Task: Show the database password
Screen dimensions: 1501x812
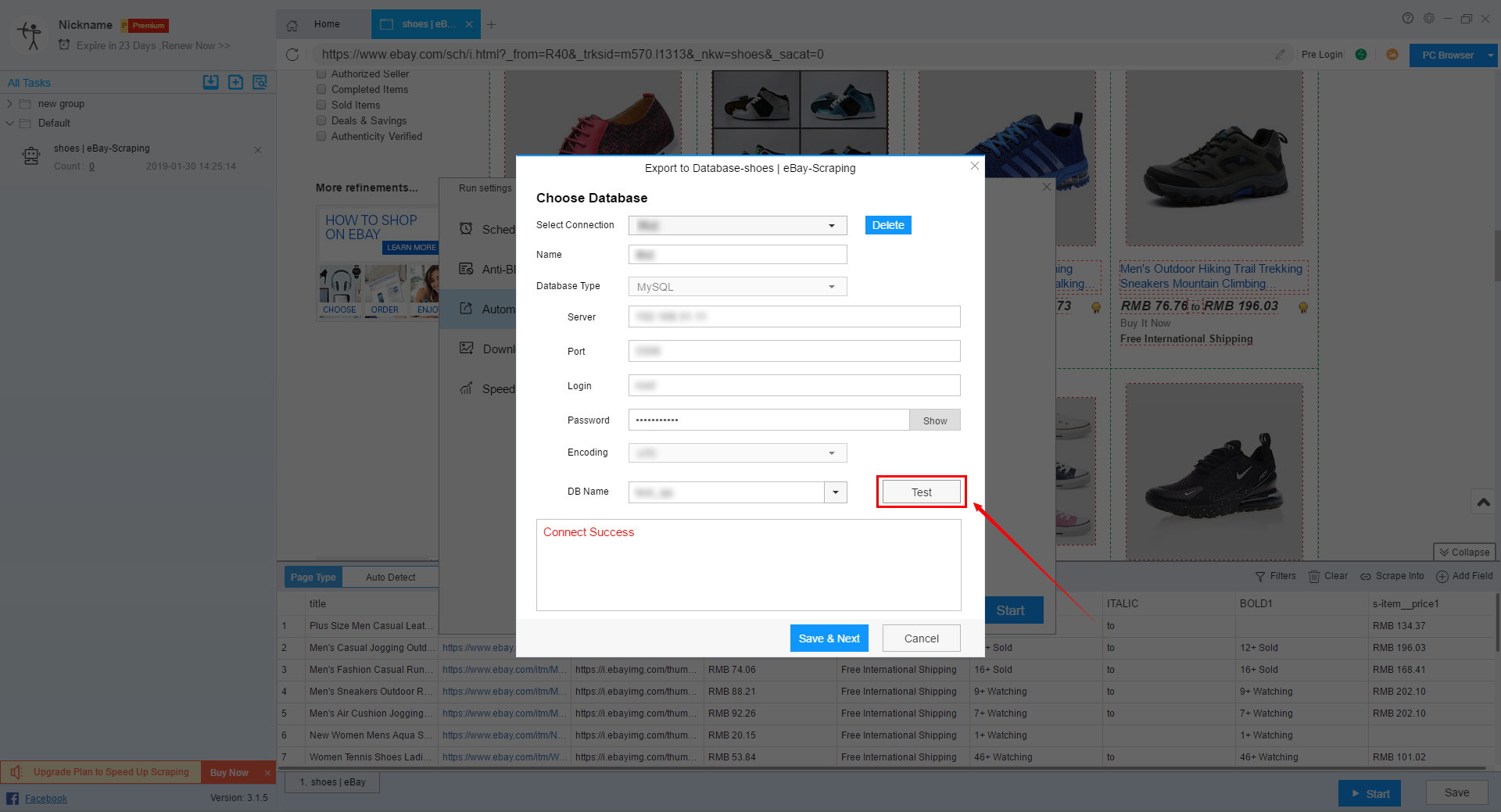Action: click(935, 420)
